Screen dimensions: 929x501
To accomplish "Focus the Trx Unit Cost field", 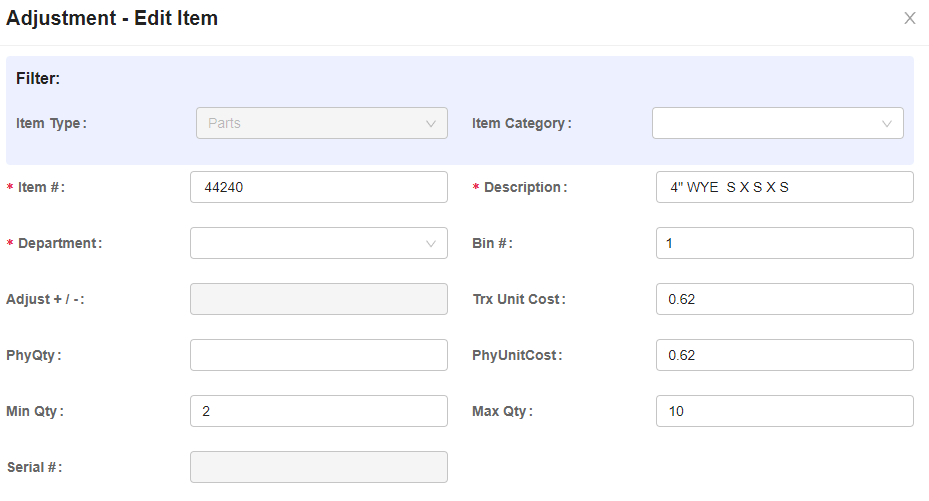I will pyautogui.click(x=784, y=299).
